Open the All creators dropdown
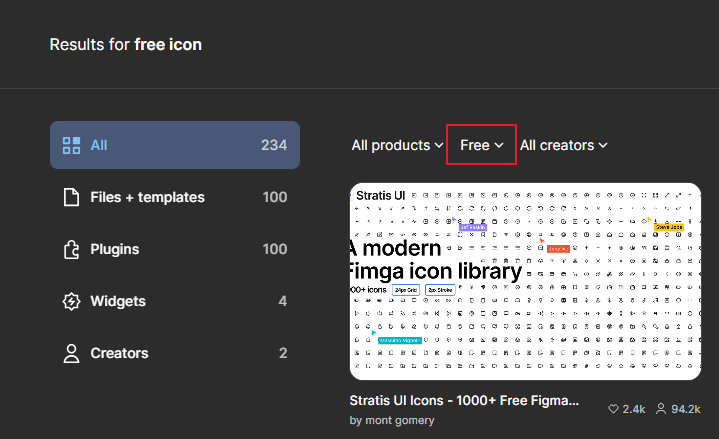Viewport: 719px width, 439px height. click(564, 145)
